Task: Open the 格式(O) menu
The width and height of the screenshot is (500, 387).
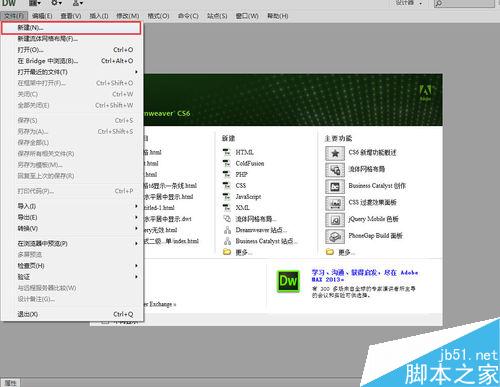Action: [158, 16]
